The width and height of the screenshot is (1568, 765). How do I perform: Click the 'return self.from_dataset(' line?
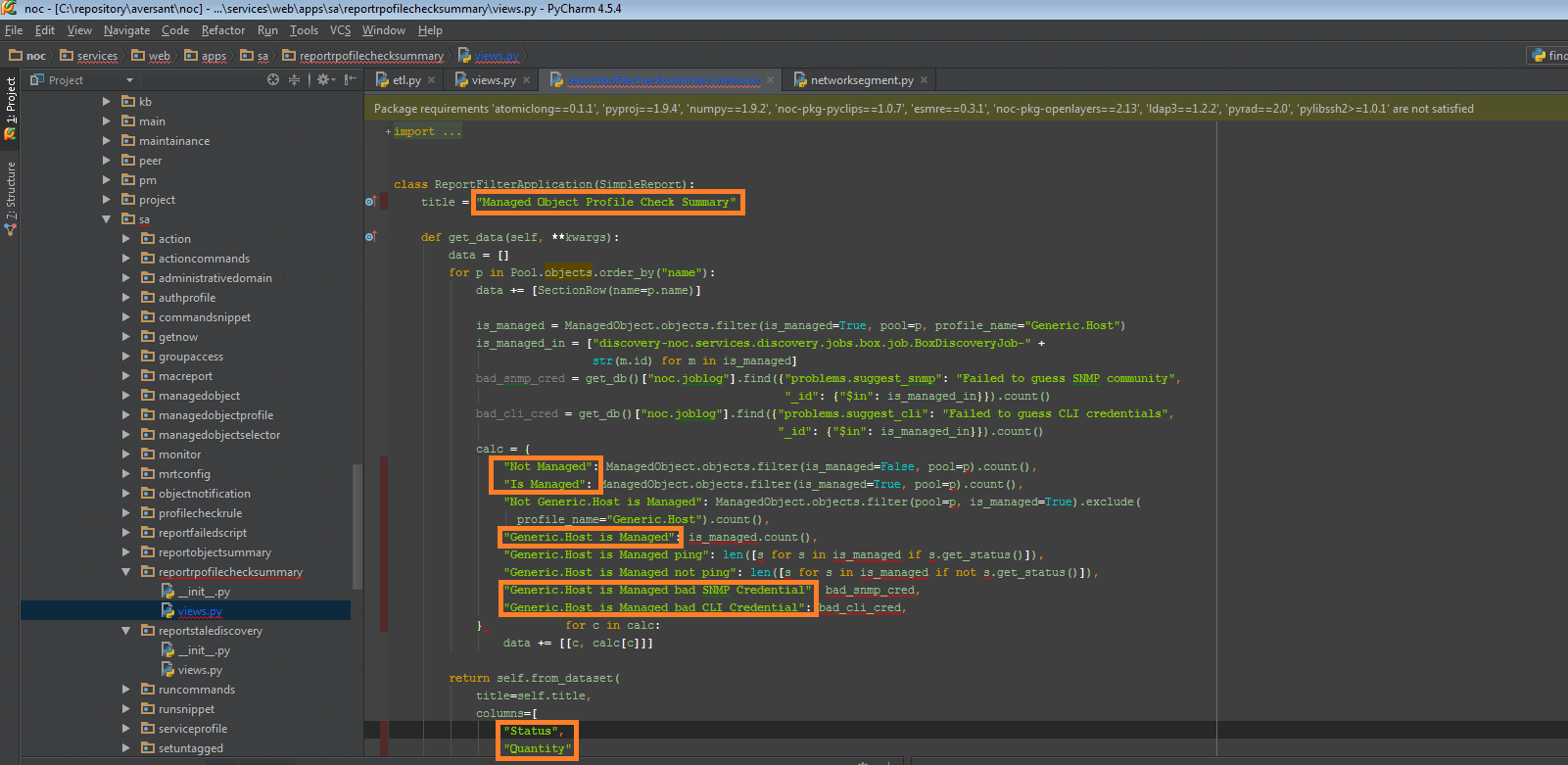coord(535,678)
